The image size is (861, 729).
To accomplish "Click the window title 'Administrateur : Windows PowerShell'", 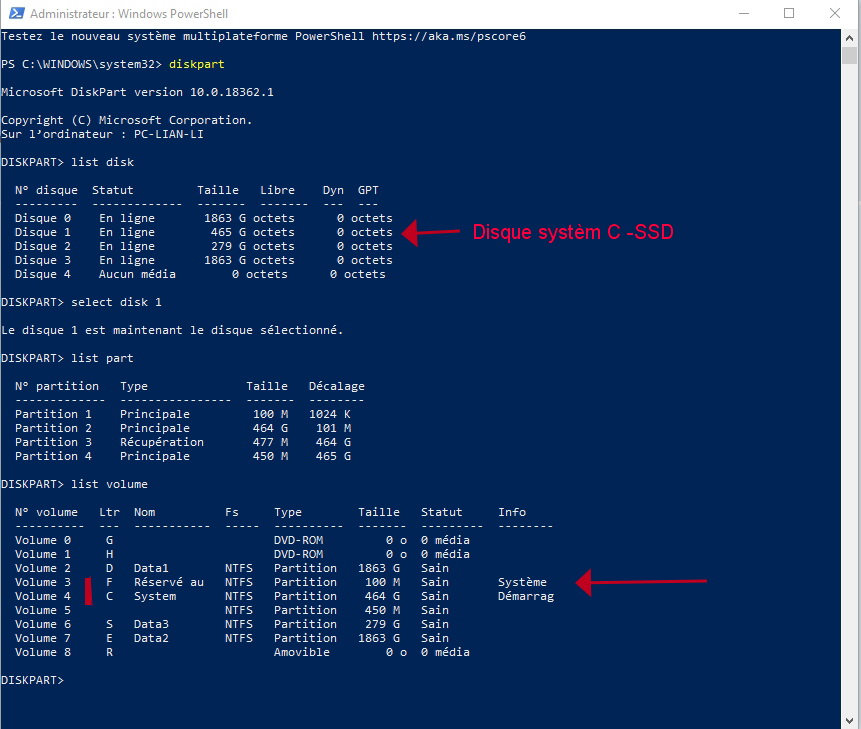I will click(129, 14).
